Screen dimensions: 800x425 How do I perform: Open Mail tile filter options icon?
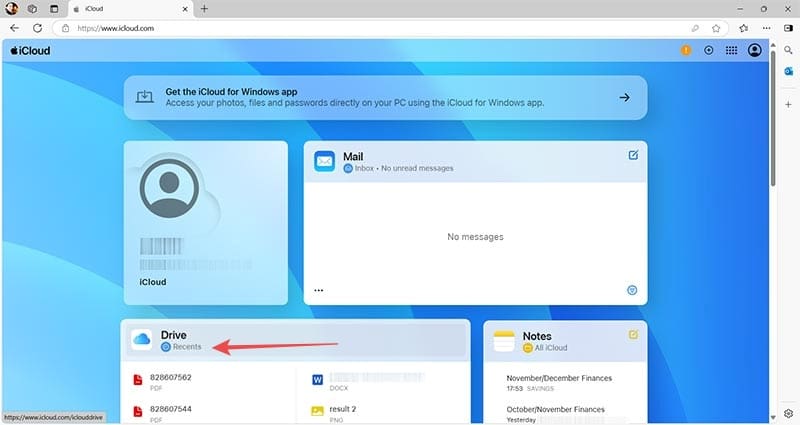click(632, 290)
